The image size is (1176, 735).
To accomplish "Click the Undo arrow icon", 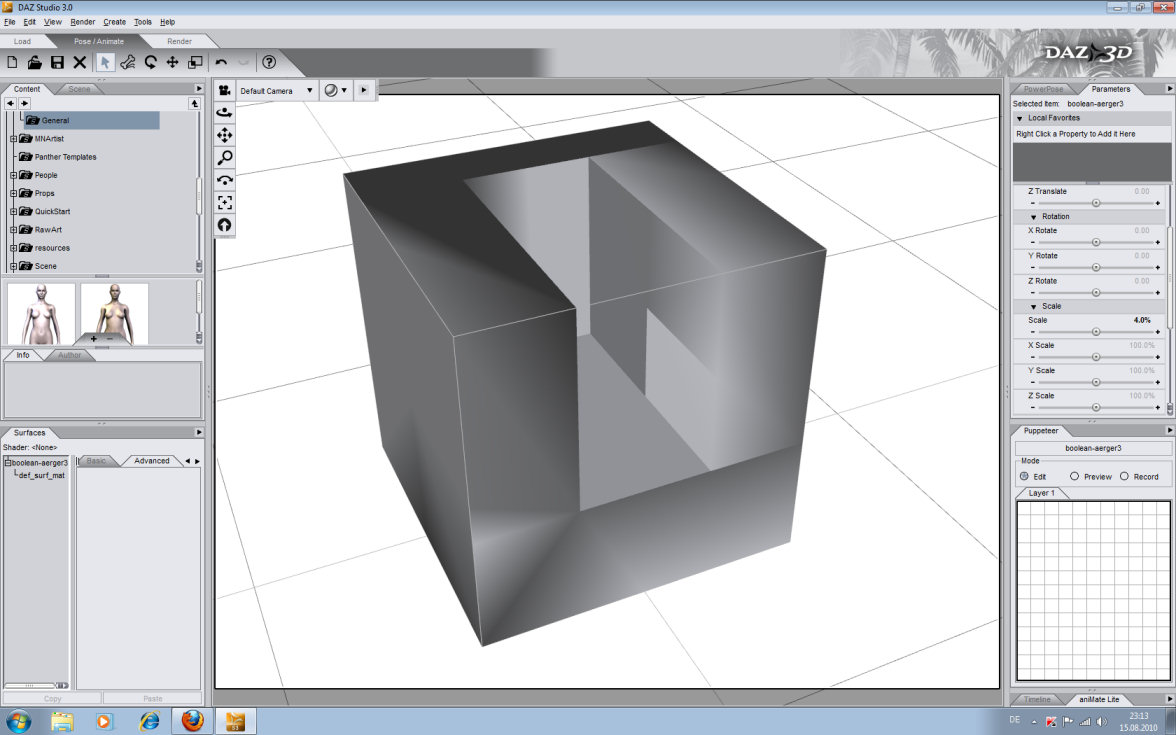I will (221, 62).
